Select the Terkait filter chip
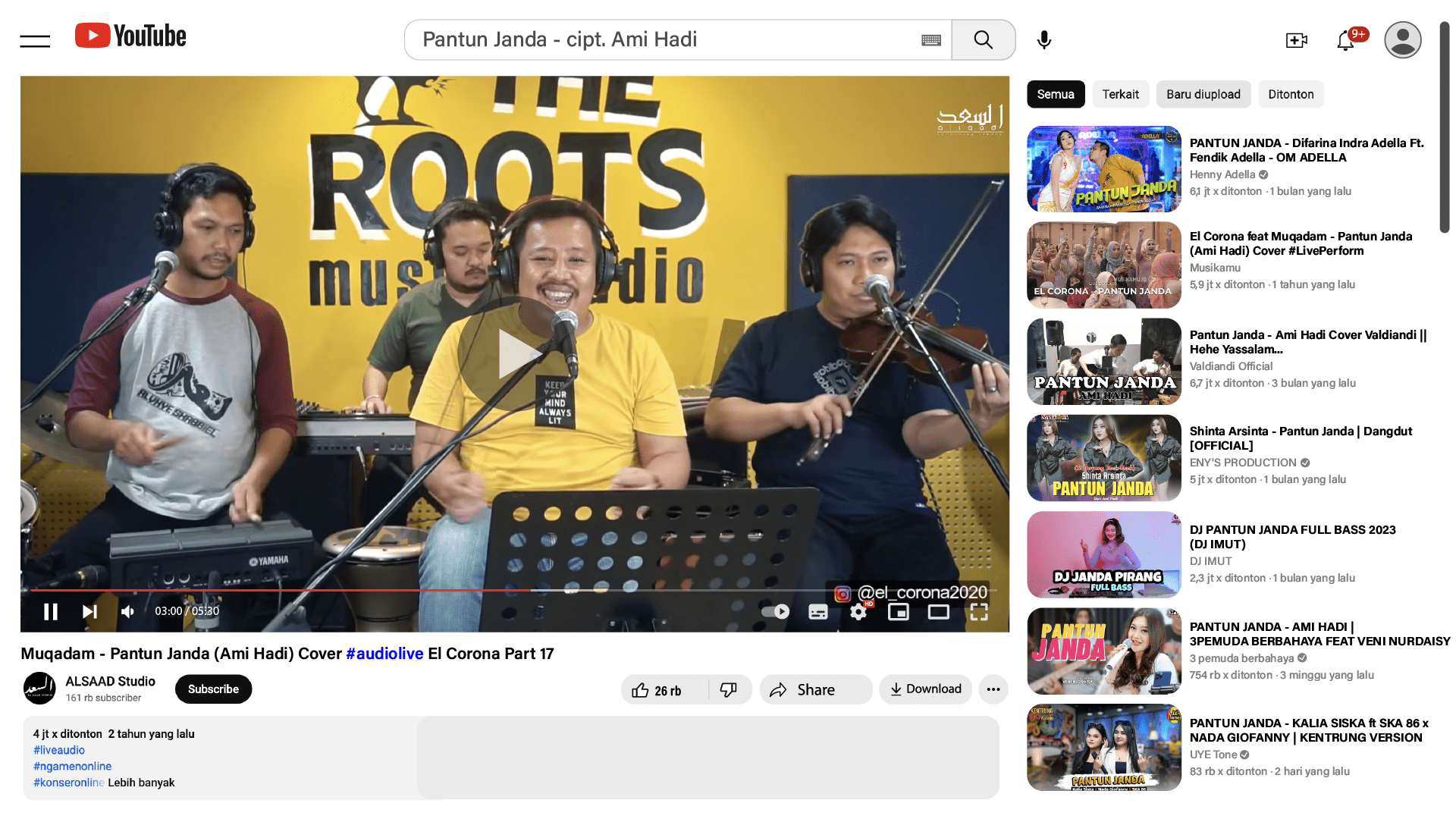Image resolution: width=1456 pixels, height=819 pixels. 1120,95
